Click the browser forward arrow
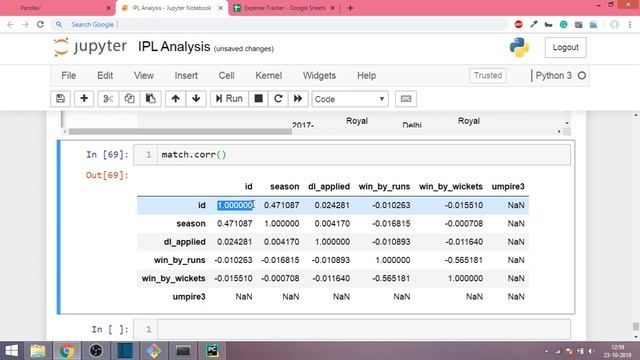Image resolution: width=640 pixels, height=360 pixels. [x=25, y=24]
